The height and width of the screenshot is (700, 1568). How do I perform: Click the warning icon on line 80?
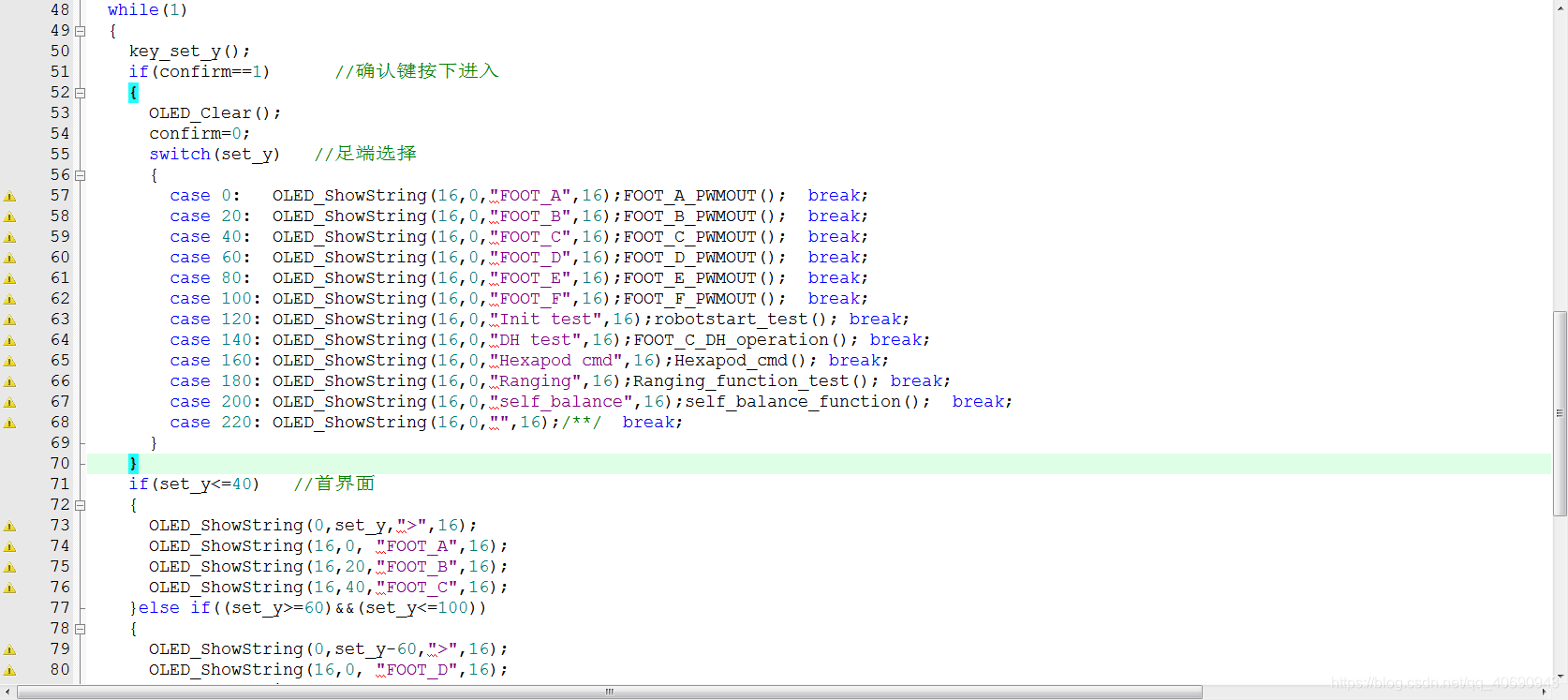tap(9, 670)
